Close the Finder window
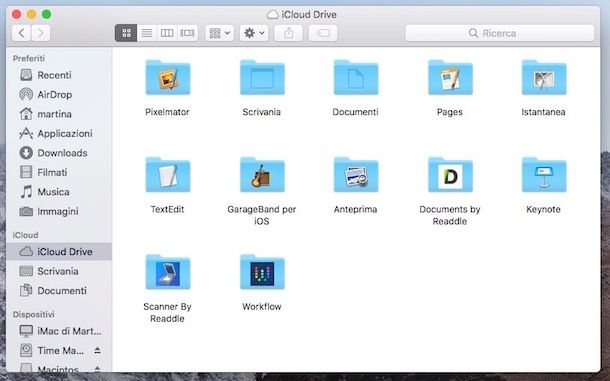The image size is (610, 381). tap(16, 14)
